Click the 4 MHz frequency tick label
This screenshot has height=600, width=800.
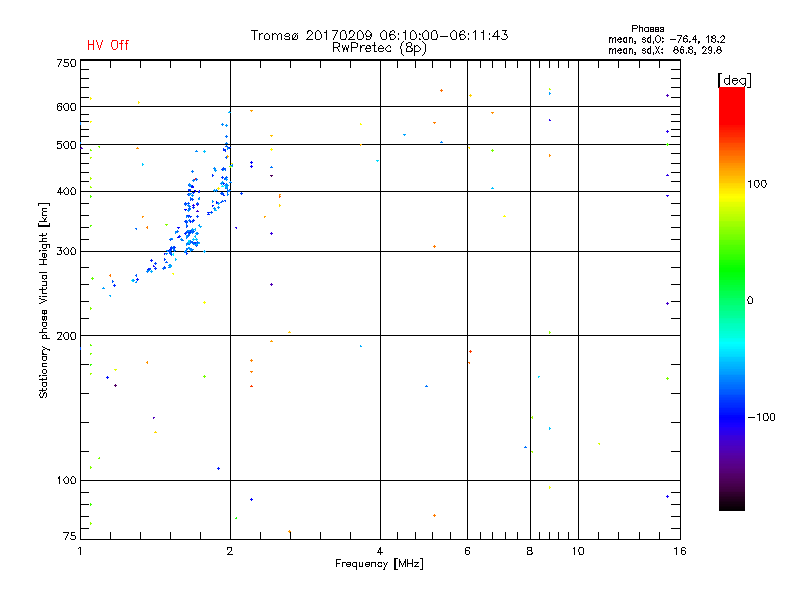(380, 551)
